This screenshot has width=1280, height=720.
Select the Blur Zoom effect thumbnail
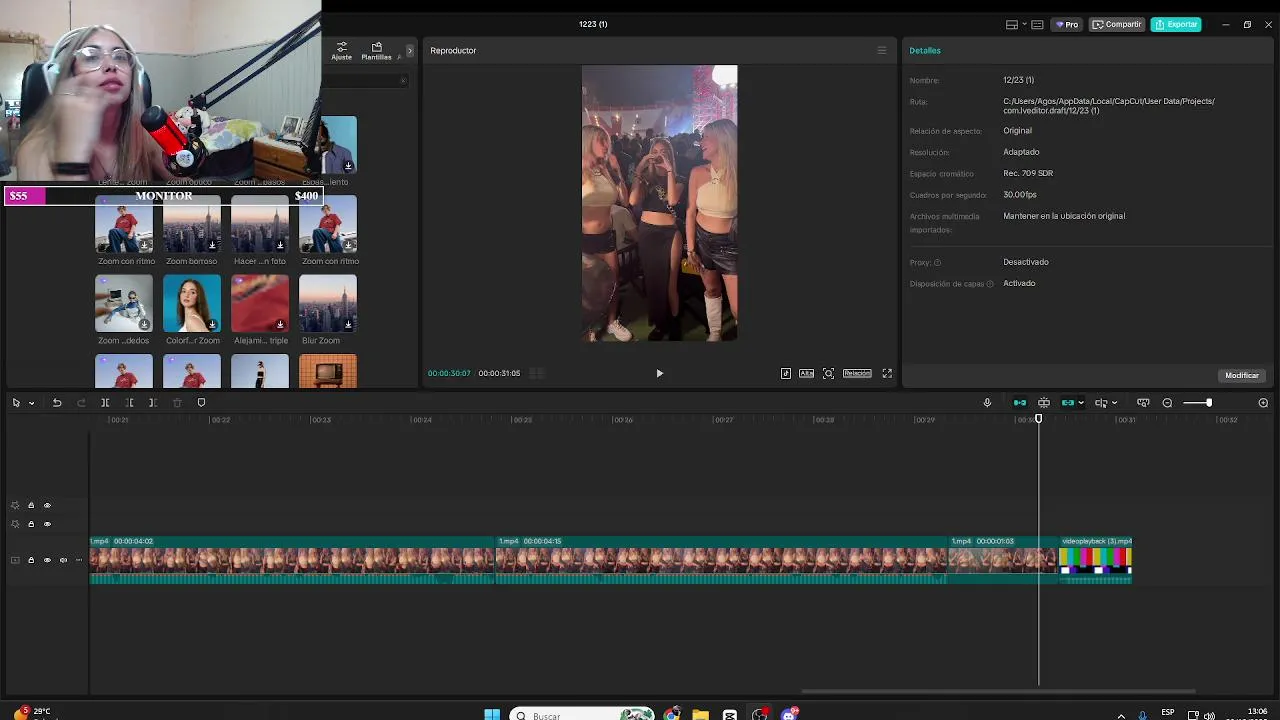(327, 303)
